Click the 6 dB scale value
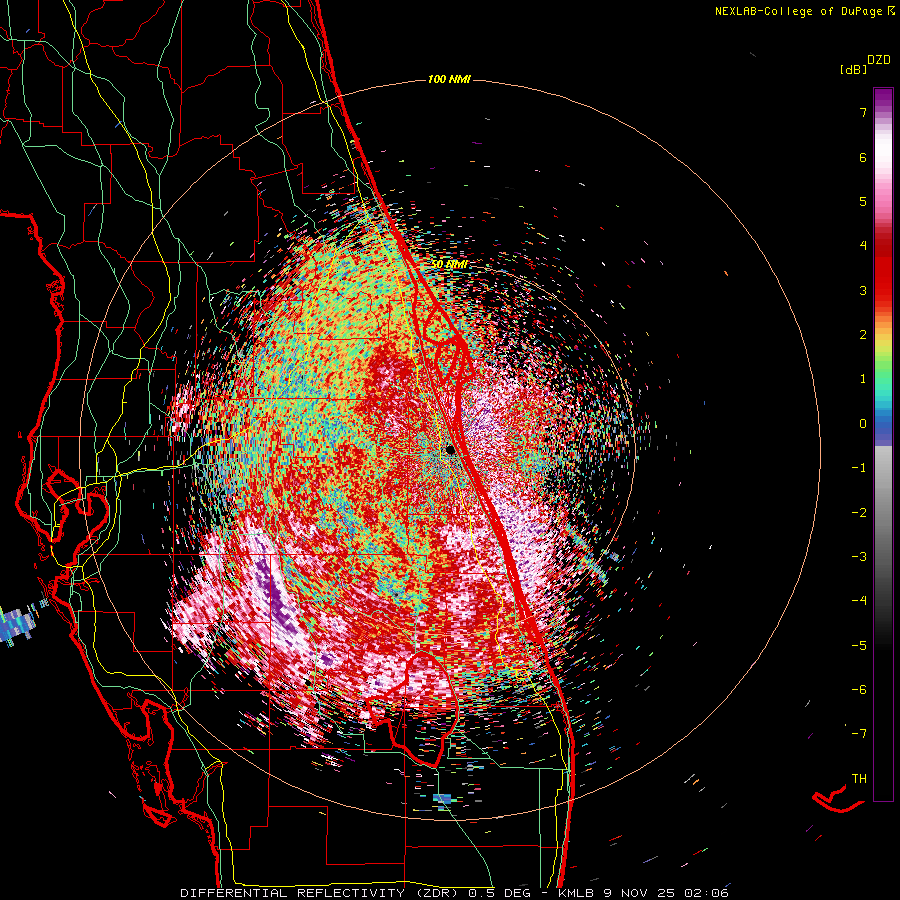 click(x=863, y=157)
